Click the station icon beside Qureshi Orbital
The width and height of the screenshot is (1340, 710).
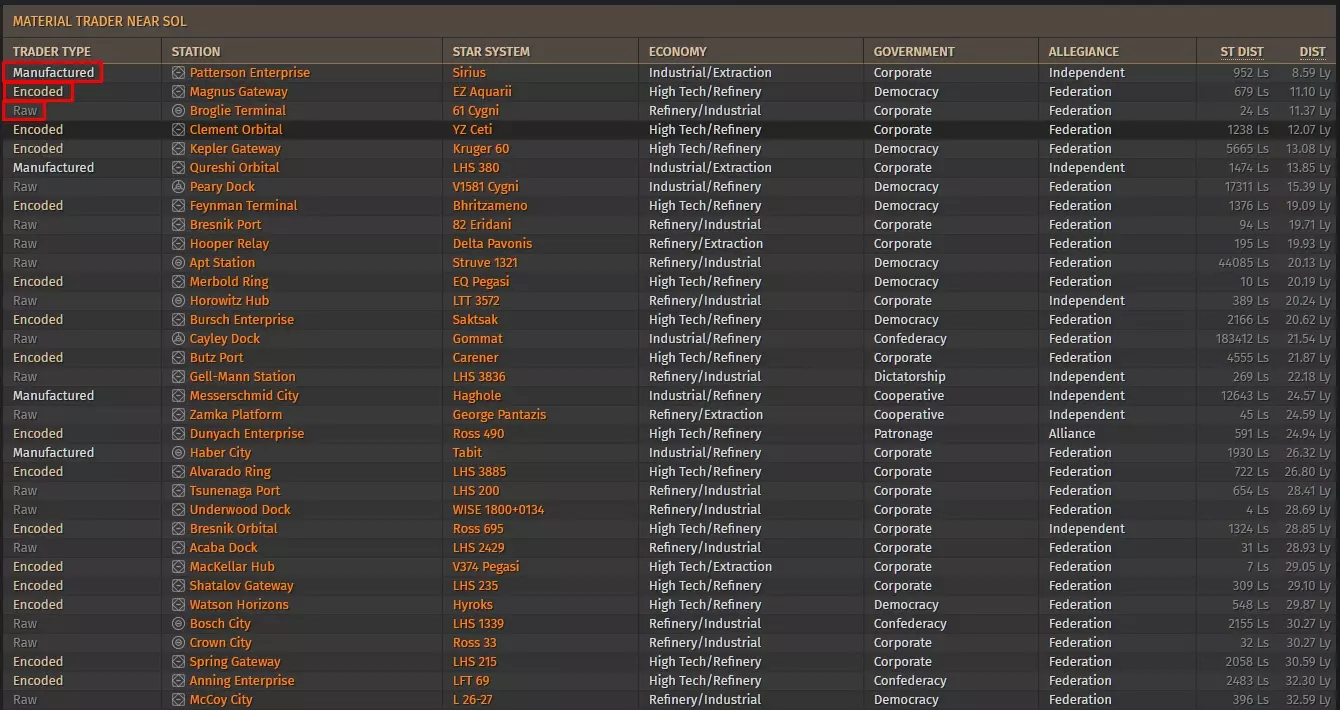pos(178,168)
